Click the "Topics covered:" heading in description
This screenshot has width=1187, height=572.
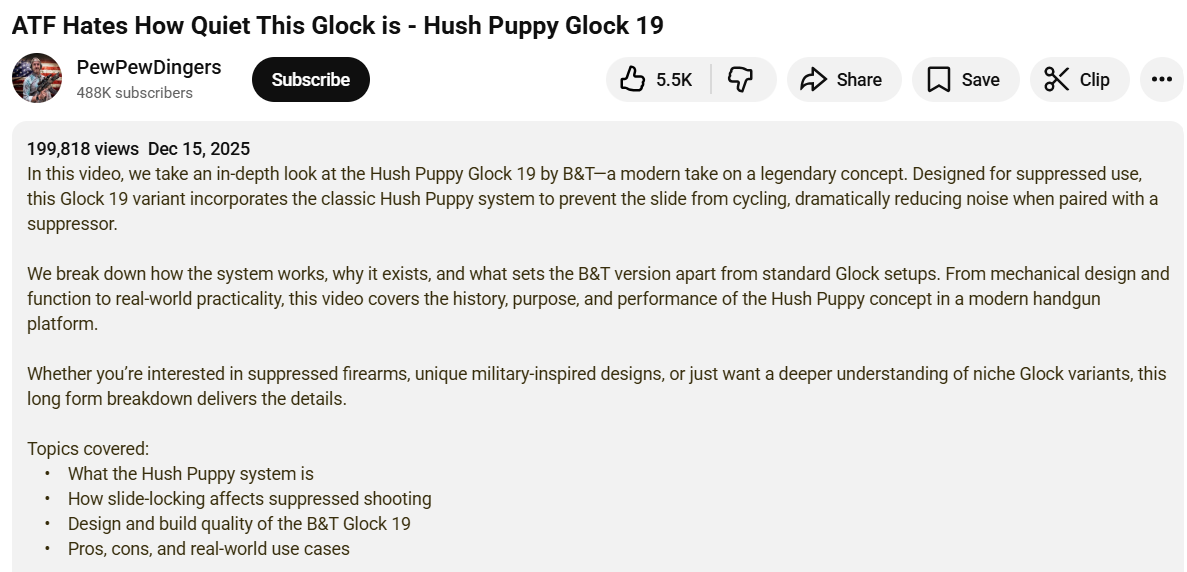[x=88, y=449]
